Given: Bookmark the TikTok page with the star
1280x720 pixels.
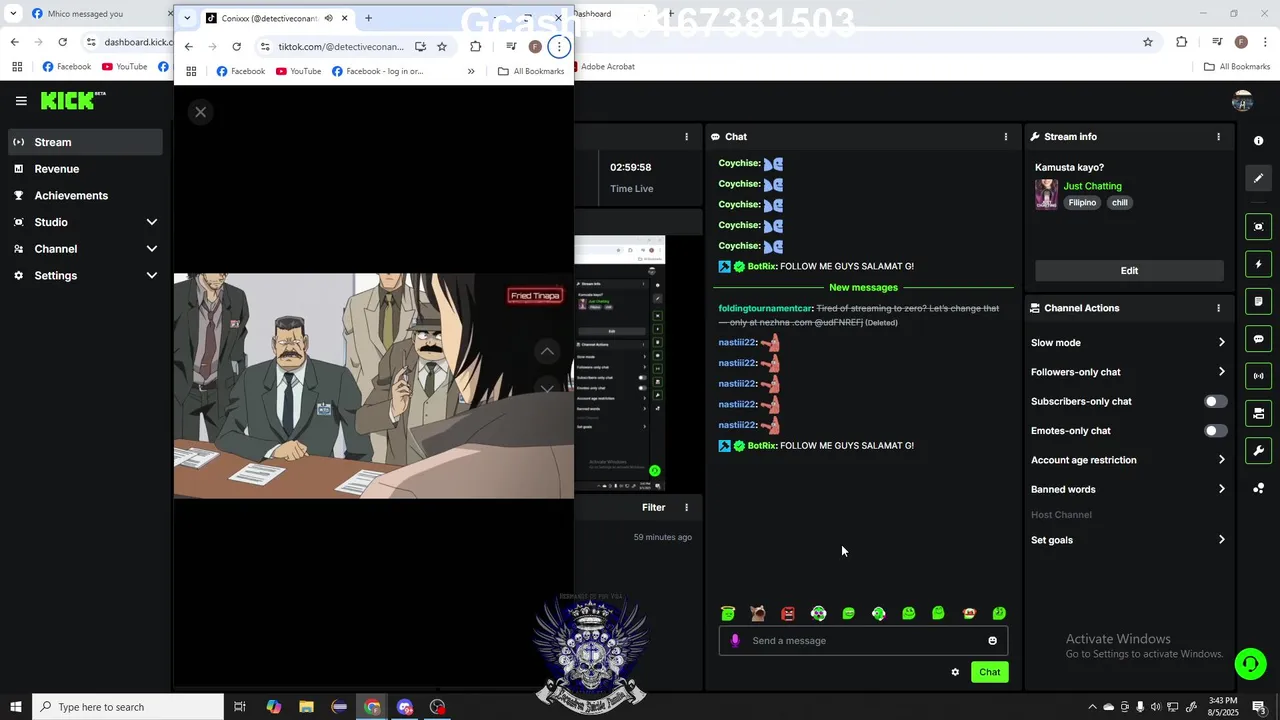Looking at the screenshot, I should (x=441, y=46).
